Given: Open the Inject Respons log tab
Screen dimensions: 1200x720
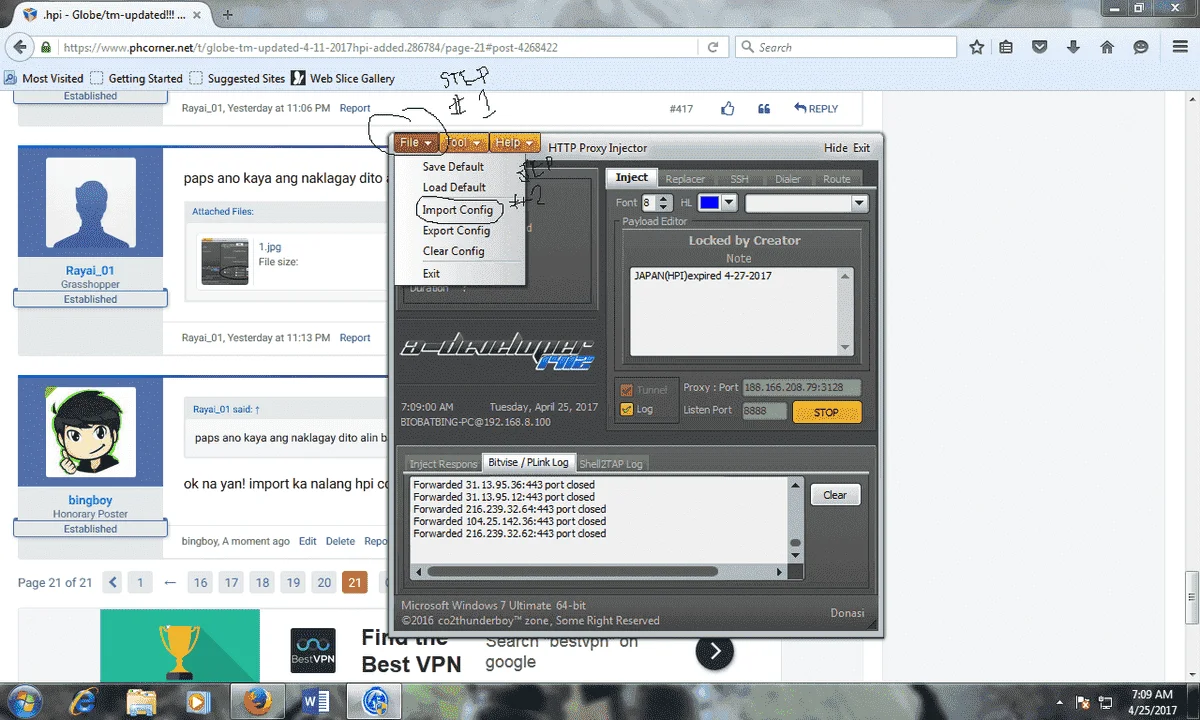Looking at the screenshot, I should (x=443, y=464).
